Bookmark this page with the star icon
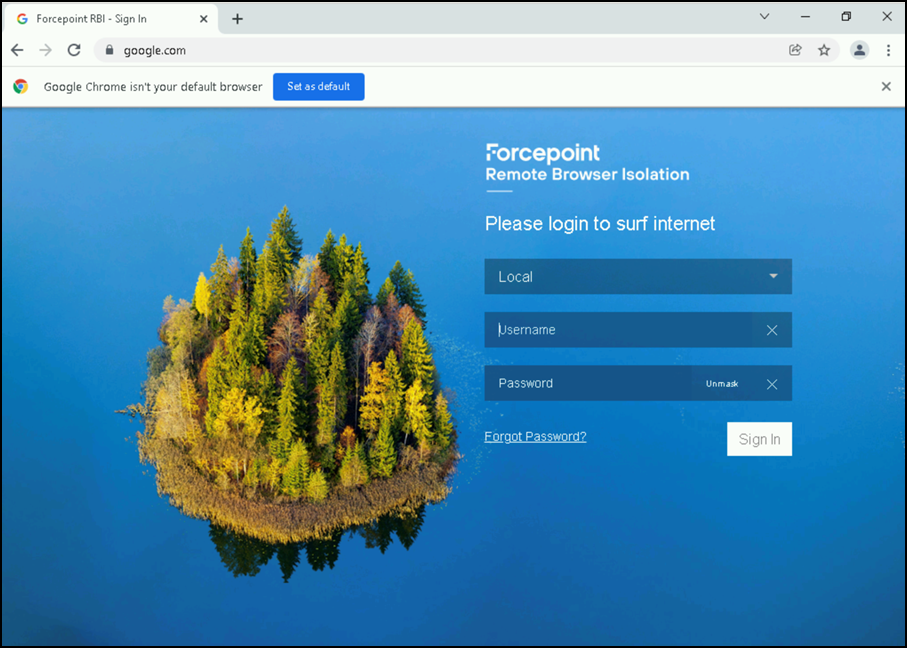 pyautogui.click(x=824, y=50)
